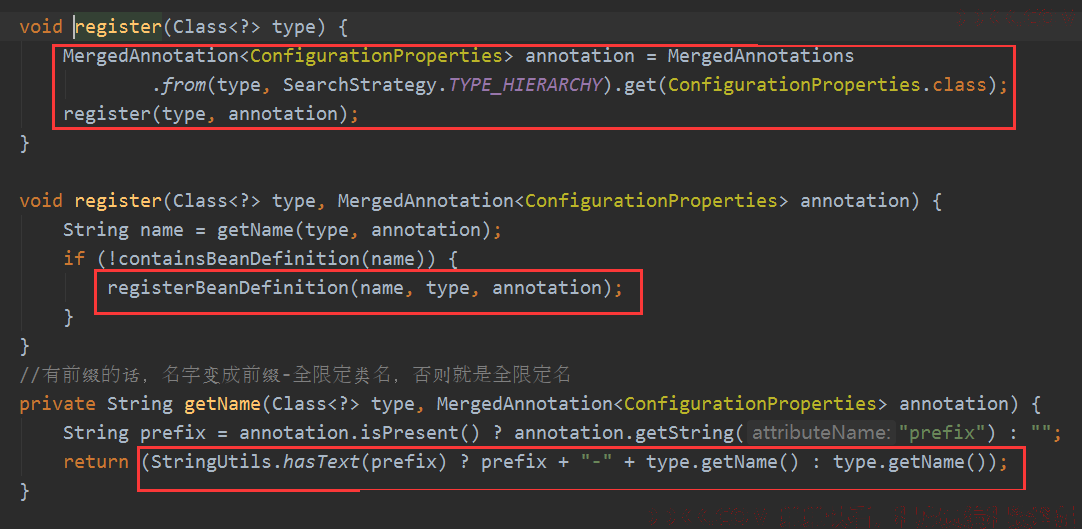Click the "prefix" string literal
Screen dimensions: 1082x529
tap(942, 432)
